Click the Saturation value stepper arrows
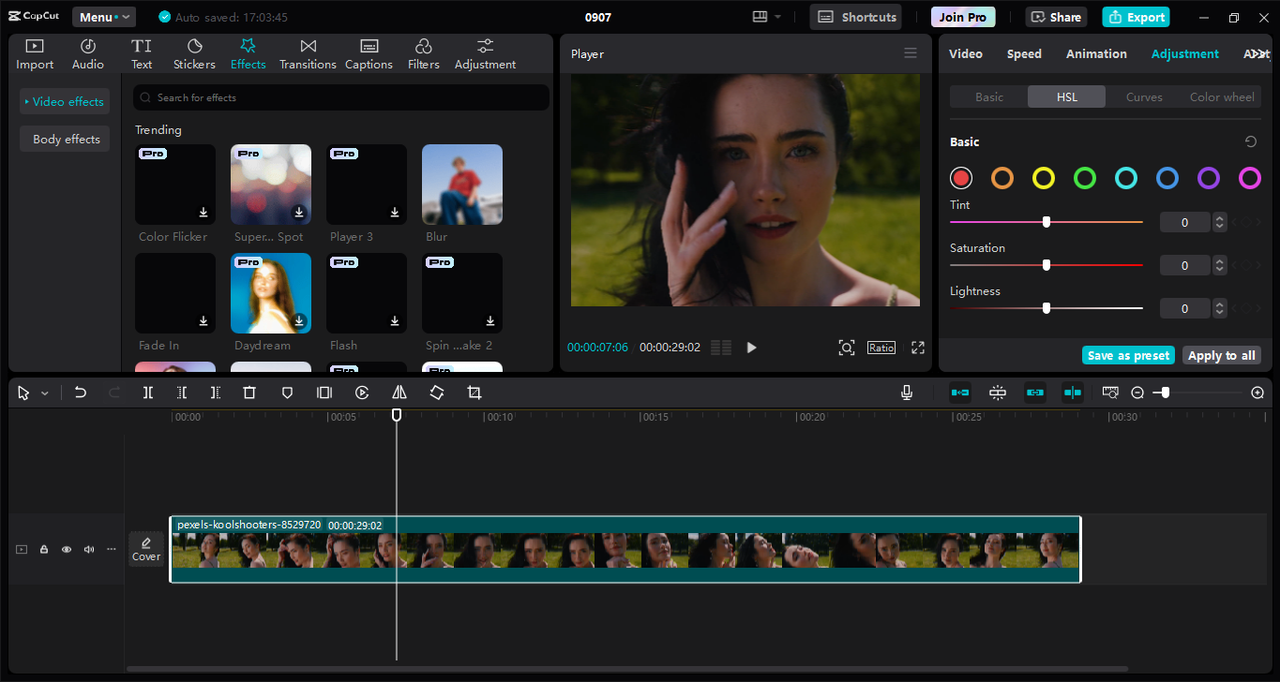 [1219, 265]
